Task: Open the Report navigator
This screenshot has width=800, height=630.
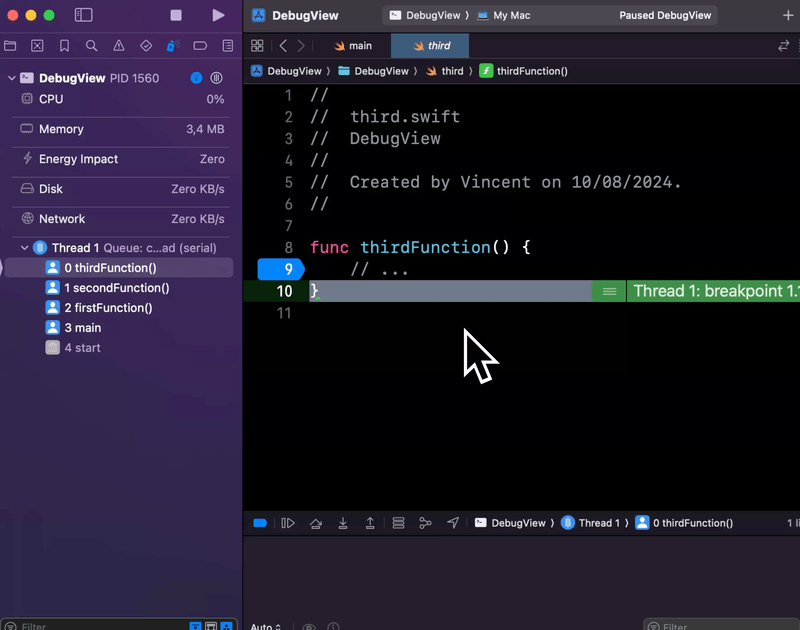Action: click(228, 46)
